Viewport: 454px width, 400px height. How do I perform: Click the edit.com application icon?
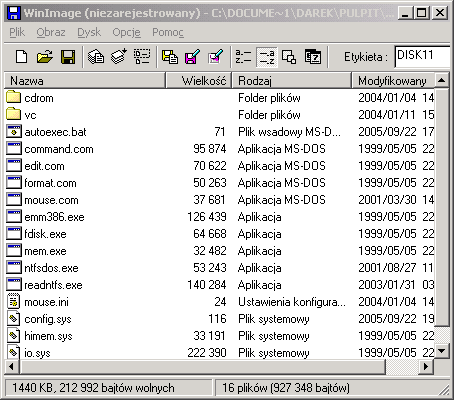(x=13, y=165)
